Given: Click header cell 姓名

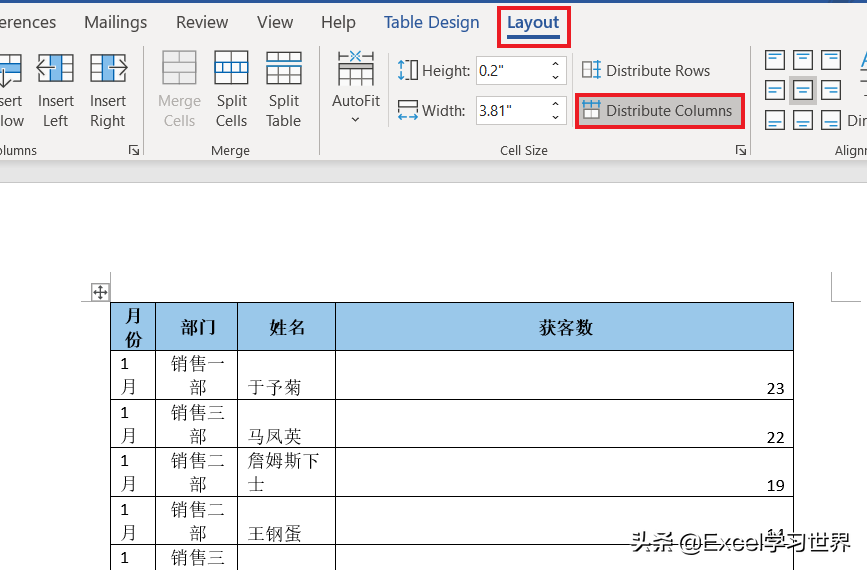Looking at the screenshot, I should (286, 327).
